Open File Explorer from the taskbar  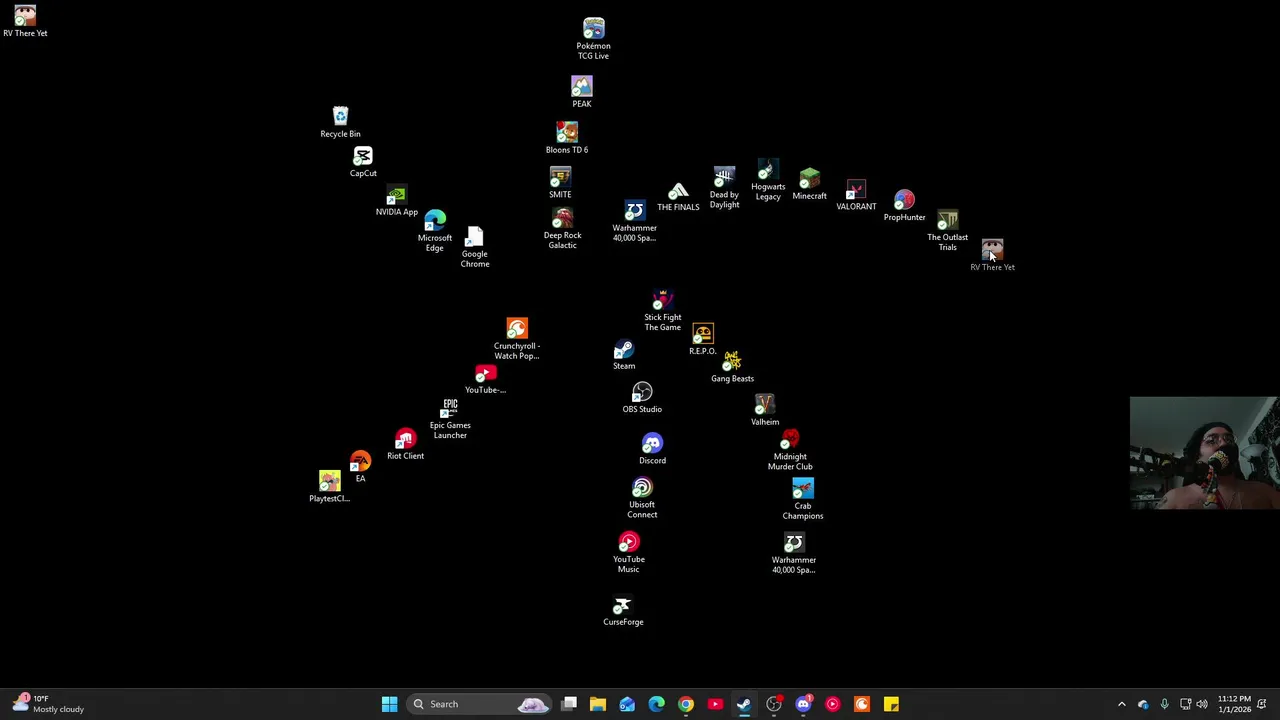click(598, 704)
